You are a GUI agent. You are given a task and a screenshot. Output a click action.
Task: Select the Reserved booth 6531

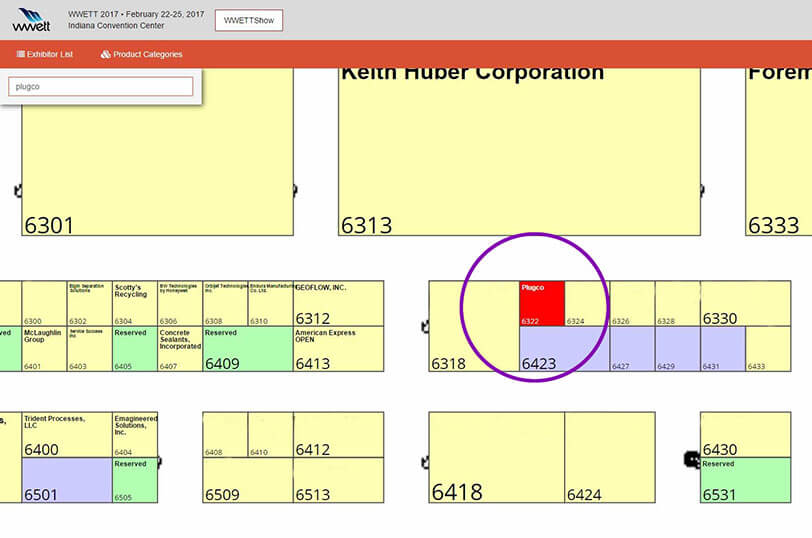coord(745,480)
